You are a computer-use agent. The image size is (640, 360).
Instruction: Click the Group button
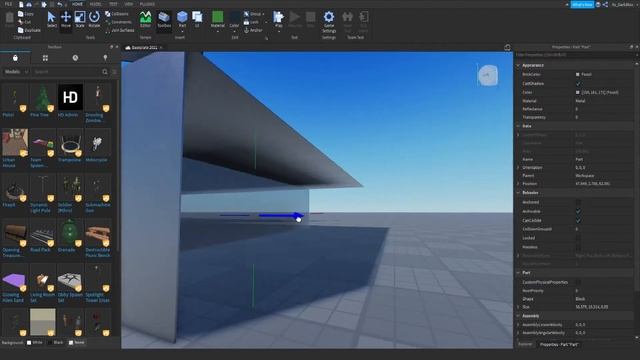253,14
